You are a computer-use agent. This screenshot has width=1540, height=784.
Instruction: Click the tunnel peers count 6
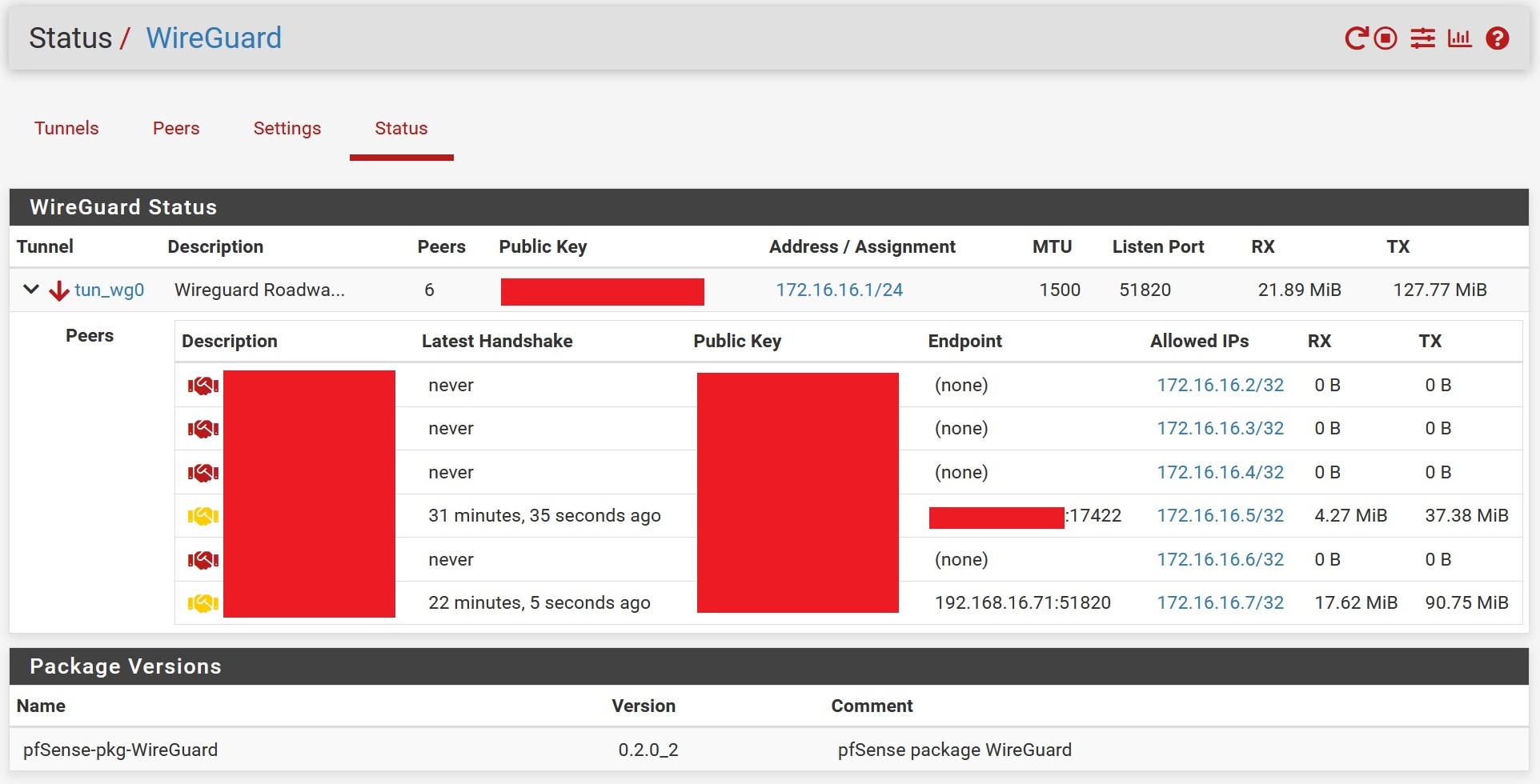[x=429, y=290]
